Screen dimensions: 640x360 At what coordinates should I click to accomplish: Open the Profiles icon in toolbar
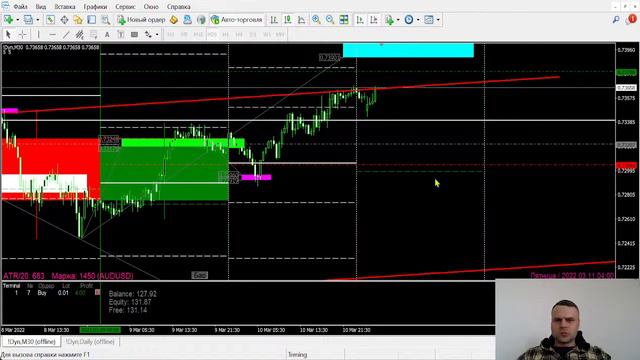28,20
